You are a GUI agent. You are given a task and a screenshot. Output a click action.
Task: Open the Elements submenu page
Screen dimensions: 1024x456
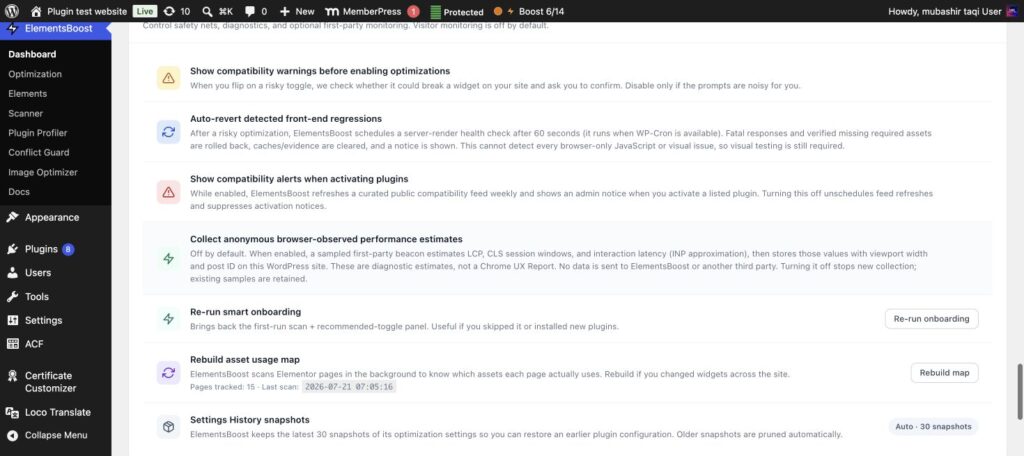point(27,93)
